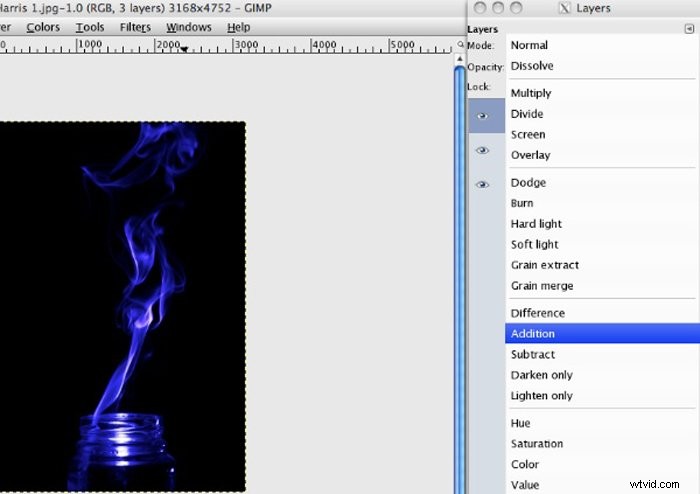Screen dimensions: 700x494
Task: Minimize the Layers window with middle round button
Action: [x=498, y=8]
